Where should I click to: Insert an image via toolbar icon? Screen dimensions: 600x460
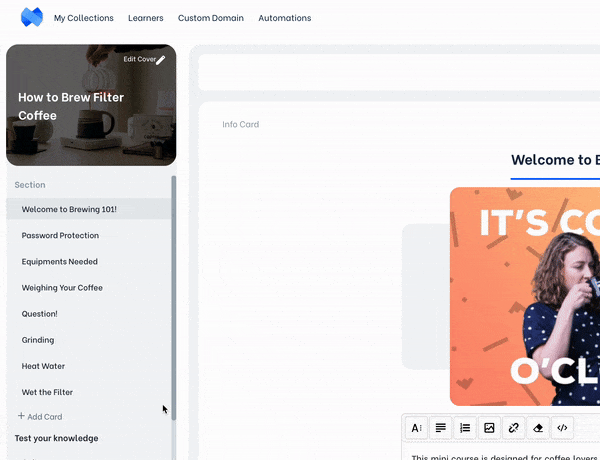tap(489, 428)
